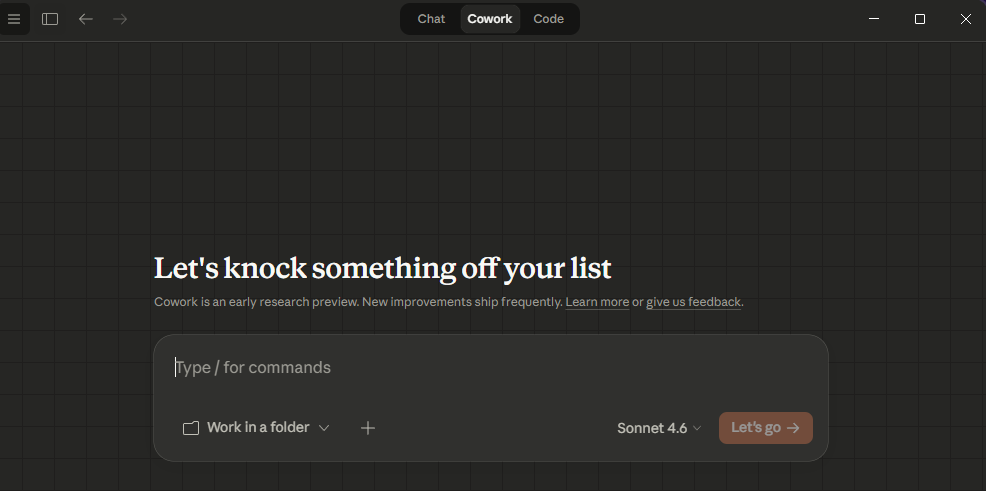Viewport: 986px width, 491px height.
Task: Switch to the Chat tab
Action: tap(431, 19)
